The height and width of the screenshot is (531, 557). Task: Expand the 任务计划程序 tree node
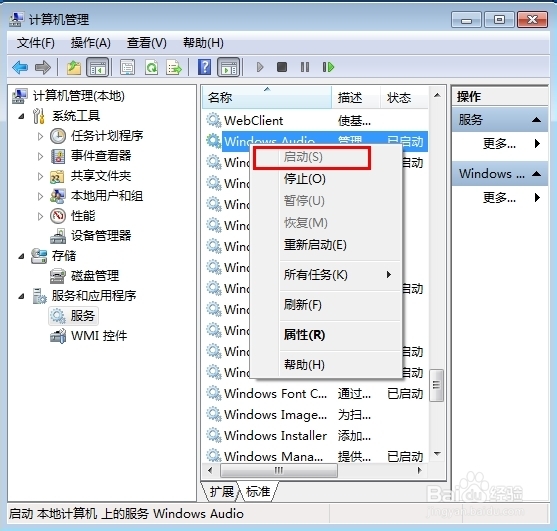[40, 136]
